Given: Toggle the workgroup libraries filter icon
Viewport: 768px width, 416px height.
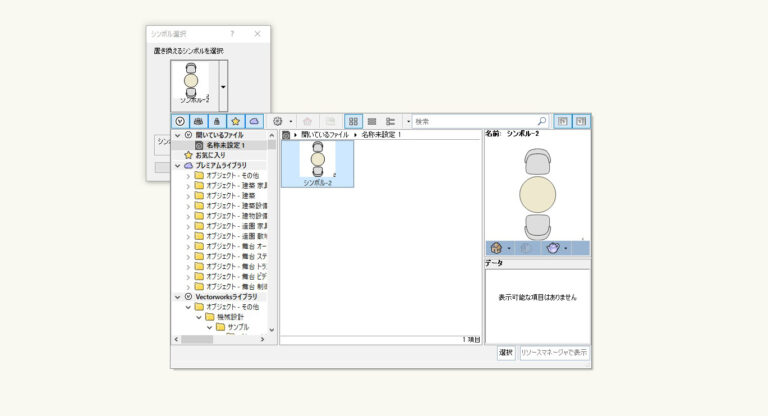Looking at the screenshot, I should point(199,121).
